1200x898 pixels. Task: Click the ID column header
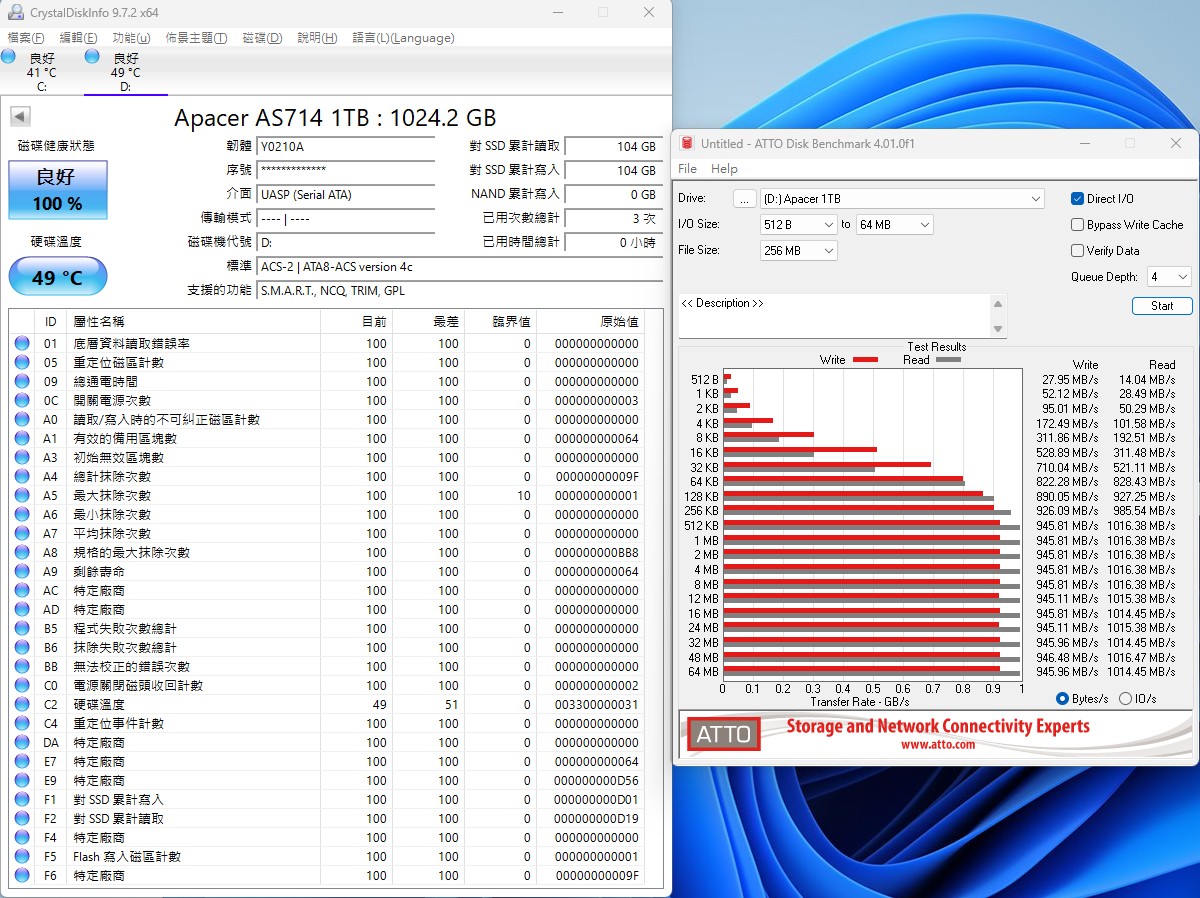pyautogui.click(x=51, y=322)
